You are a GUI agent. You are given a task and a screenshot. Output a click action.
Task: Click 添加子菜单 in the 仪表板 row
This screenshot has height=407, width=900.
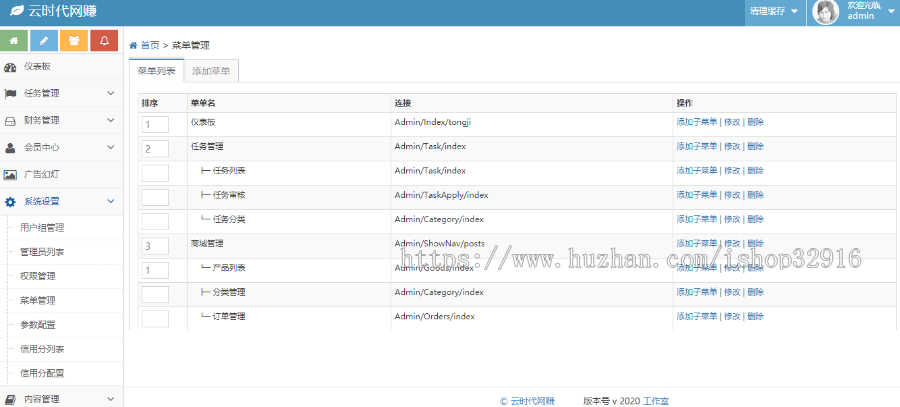point(696,122)
